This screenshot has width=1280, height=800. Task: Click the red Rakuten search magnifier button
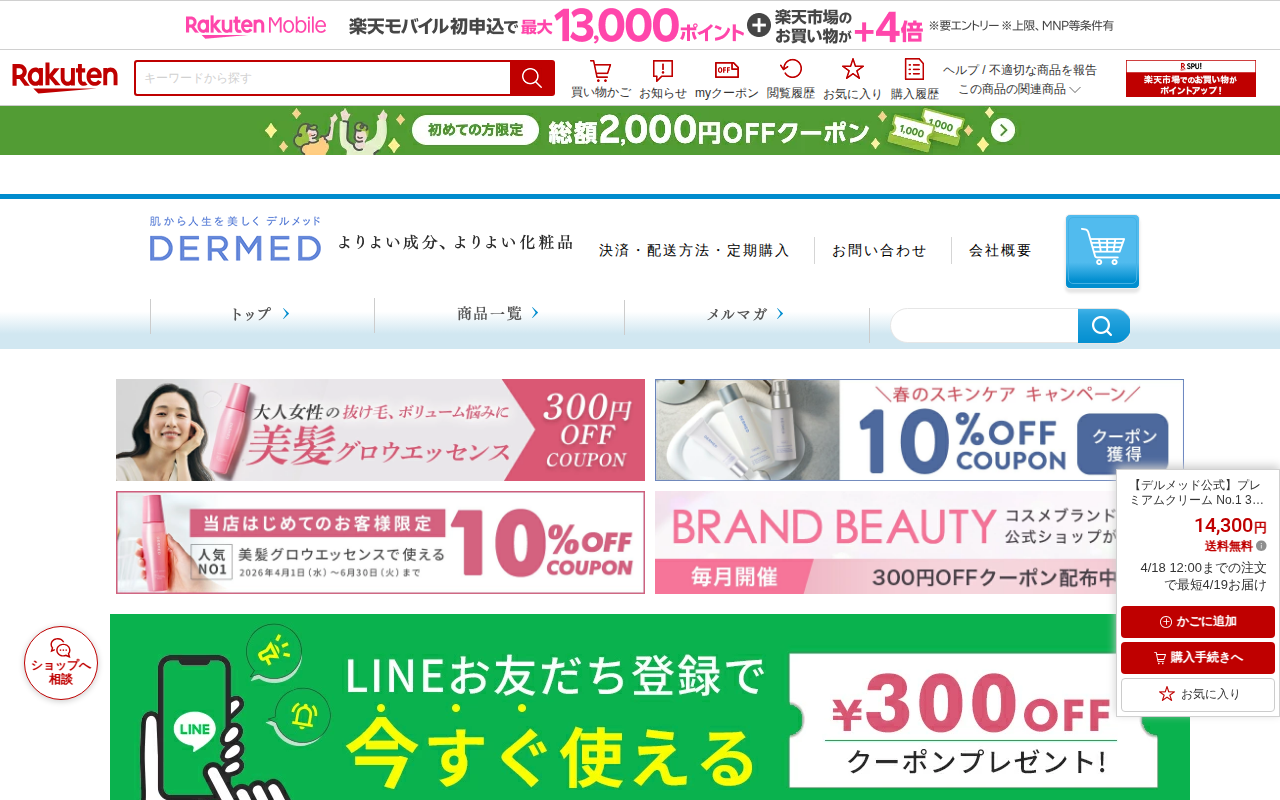(532, 78)
